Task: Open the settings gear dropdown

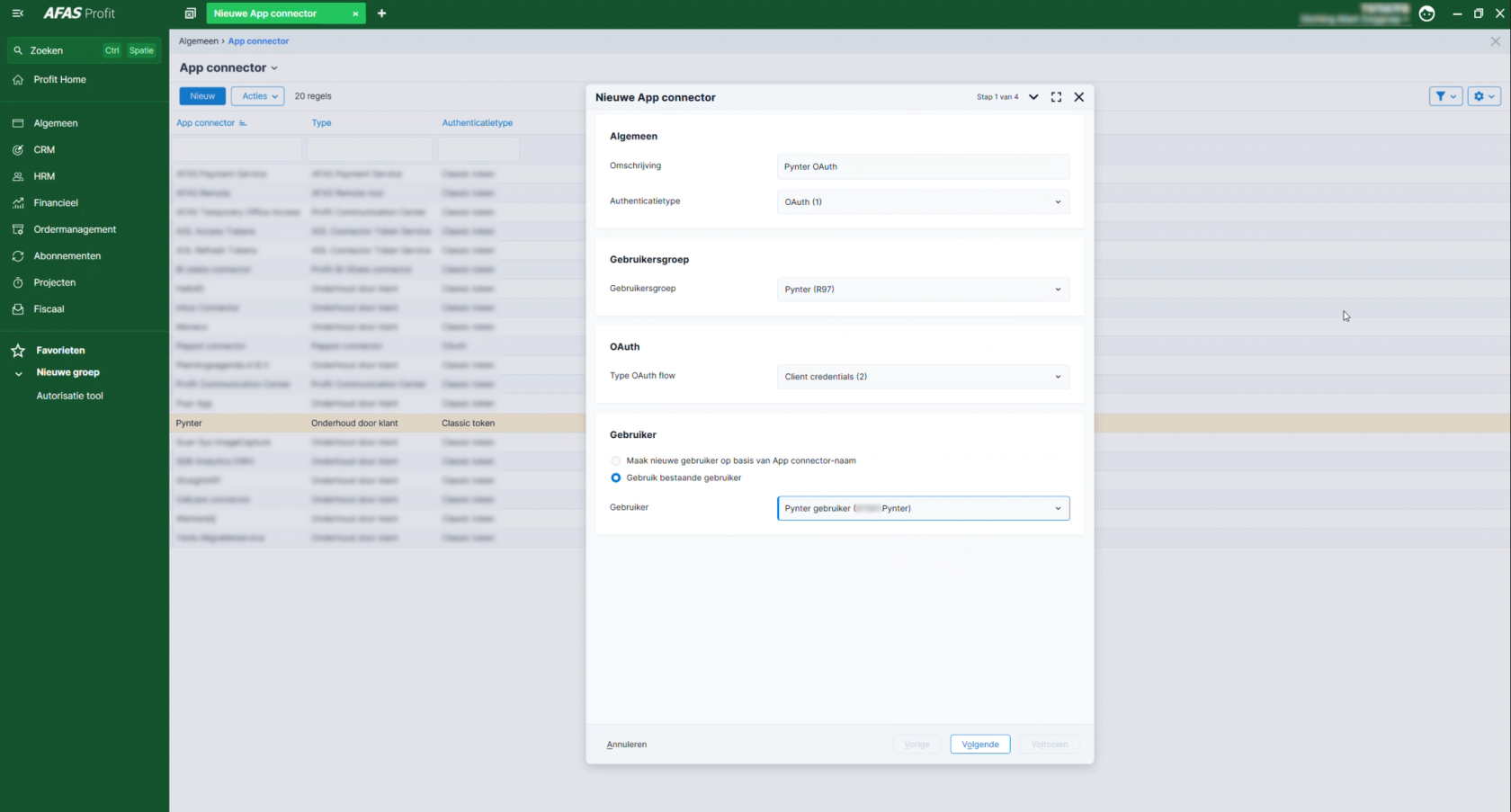Action: pos(1484,96)
